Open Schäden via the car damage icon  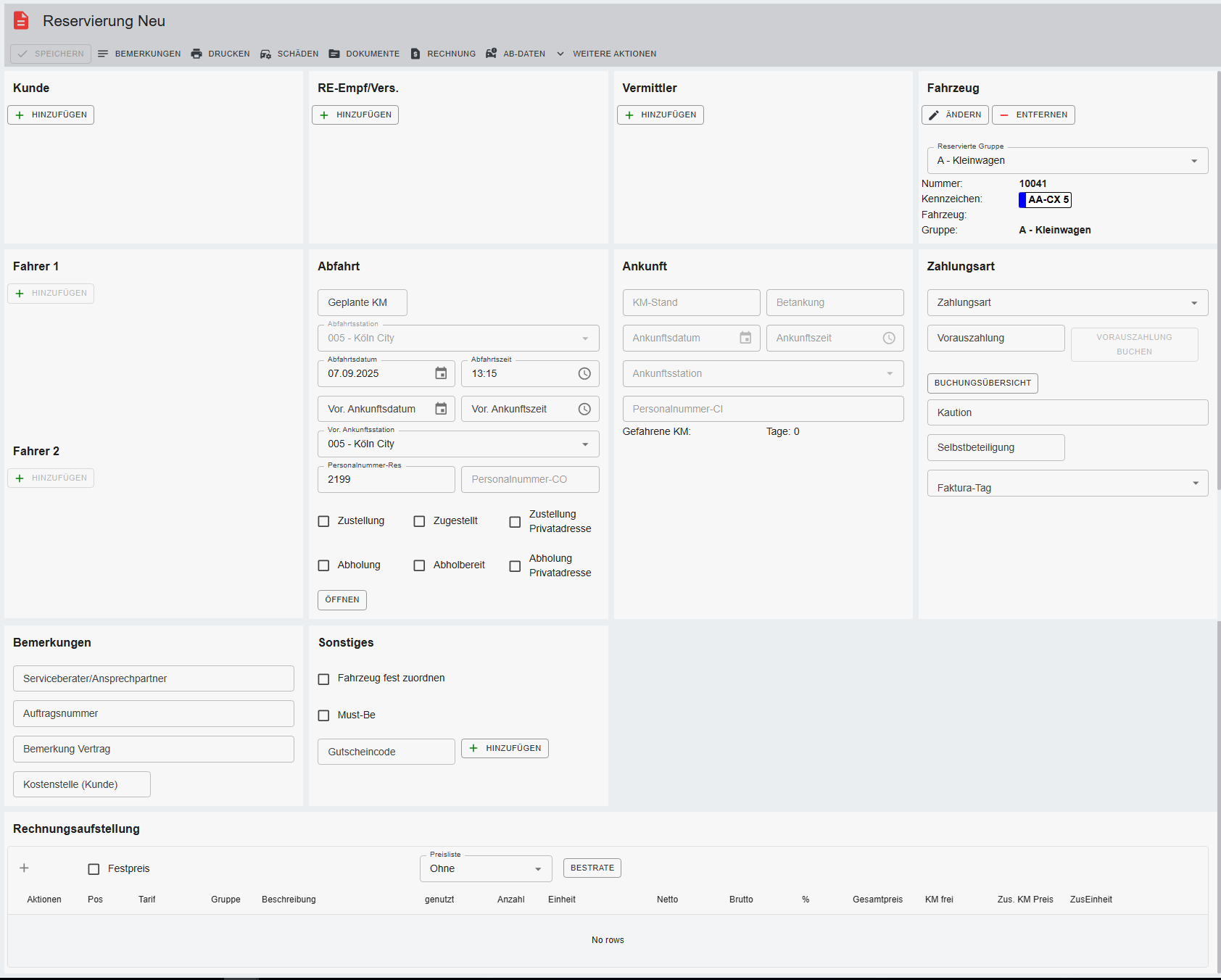[x=266, y=54]
